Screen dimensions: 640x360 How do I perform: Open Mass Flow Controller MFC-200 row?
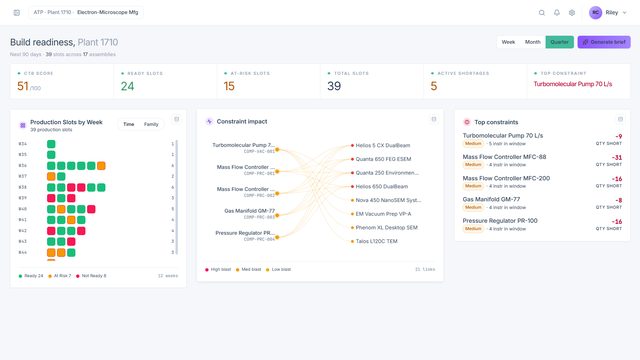pos(542,182)
